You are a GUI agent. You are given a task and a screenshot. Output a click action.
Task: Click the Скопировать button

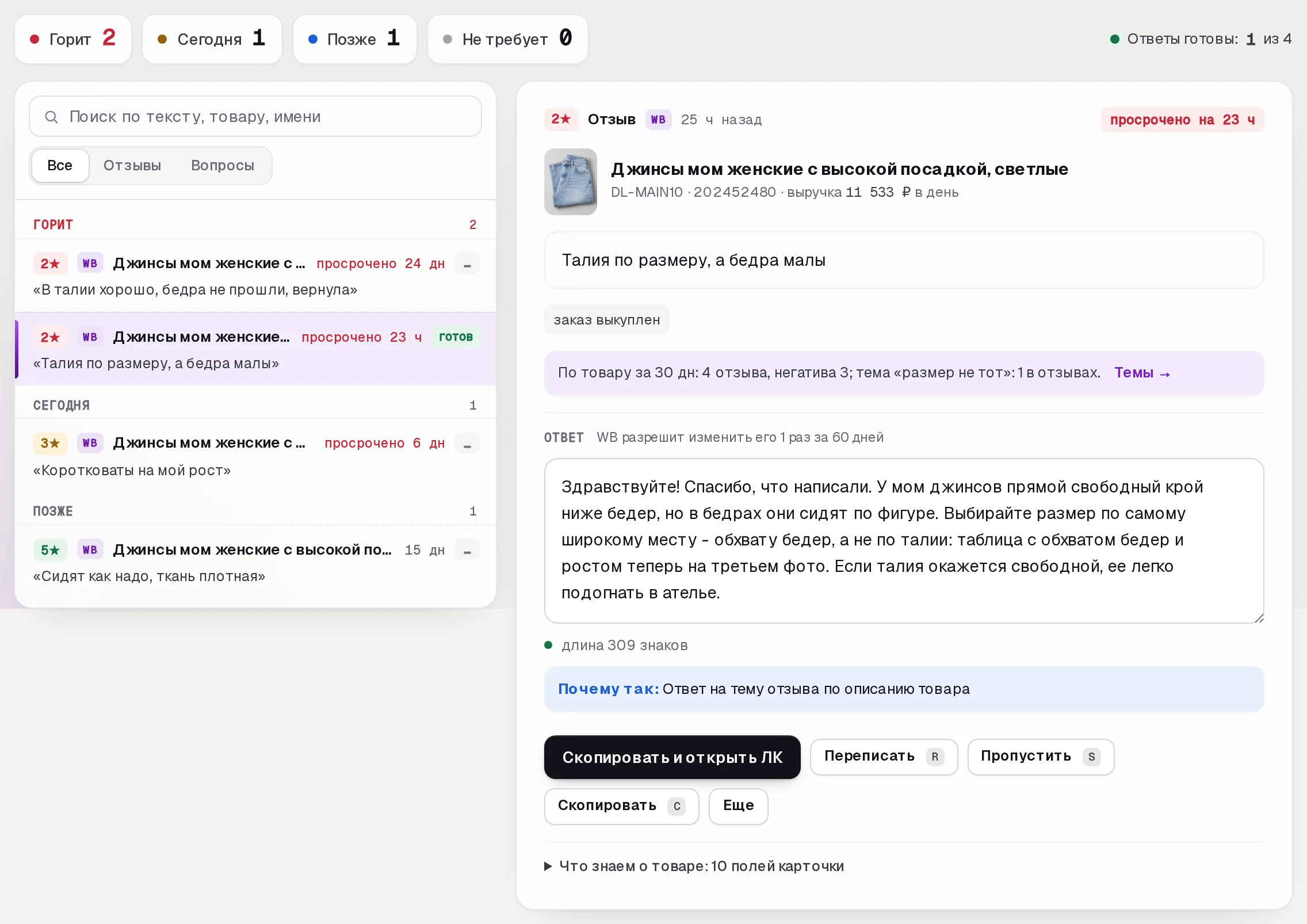[x=621, y=806]
